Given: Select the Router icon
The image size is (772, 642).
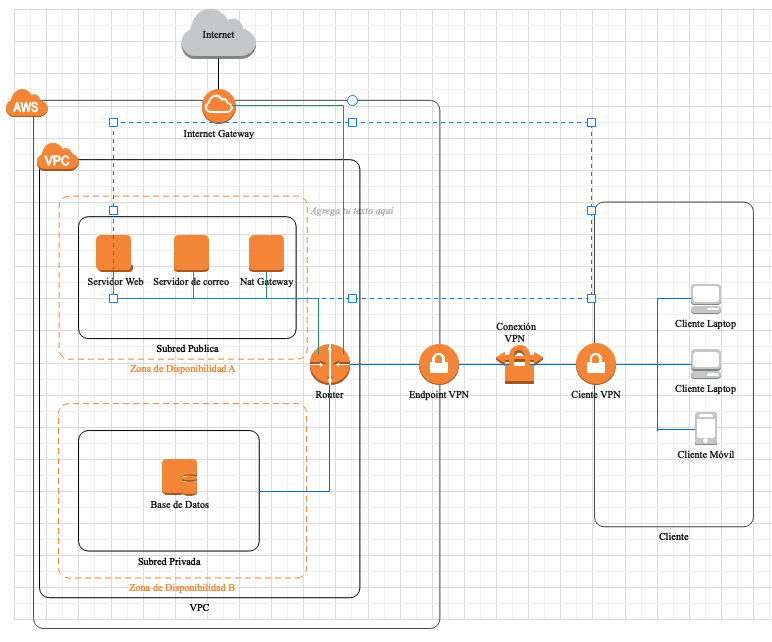Looking at the screenshot, I should pyautogui.click(x=329, y=364).
